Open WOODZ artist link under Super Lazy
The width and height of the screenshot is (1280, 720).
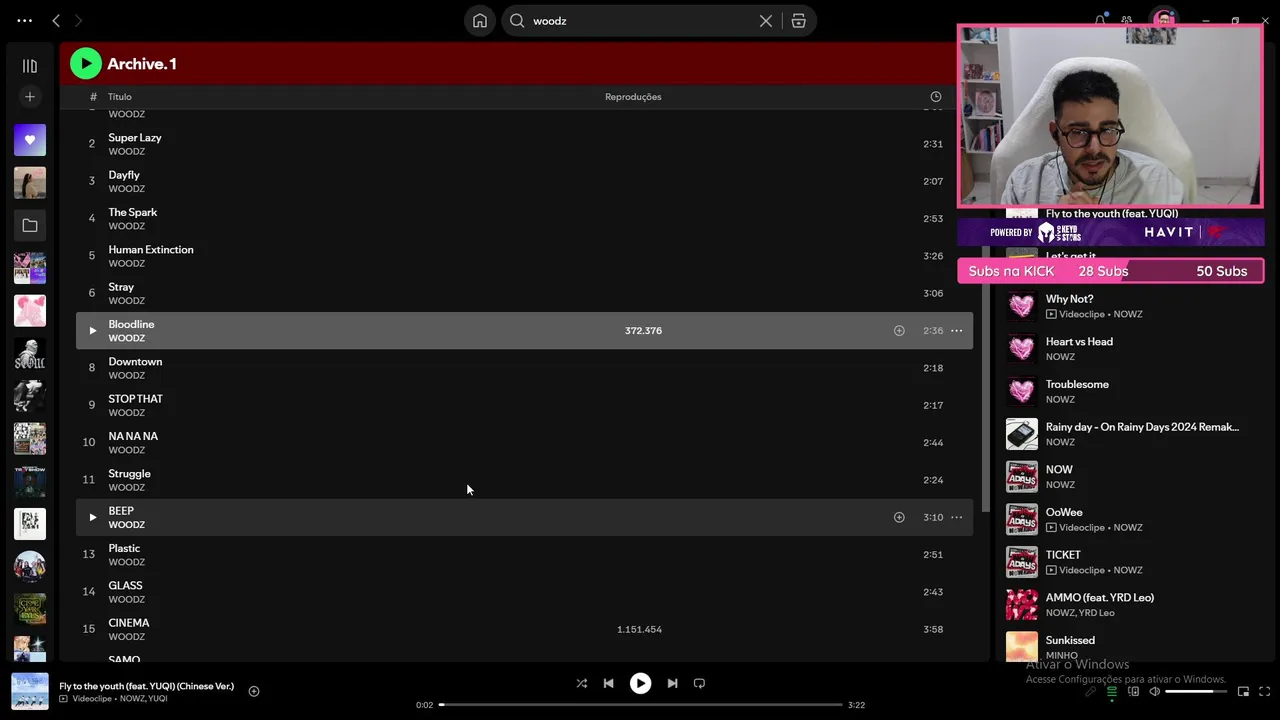pyautogui.click(x=127, y=152)
